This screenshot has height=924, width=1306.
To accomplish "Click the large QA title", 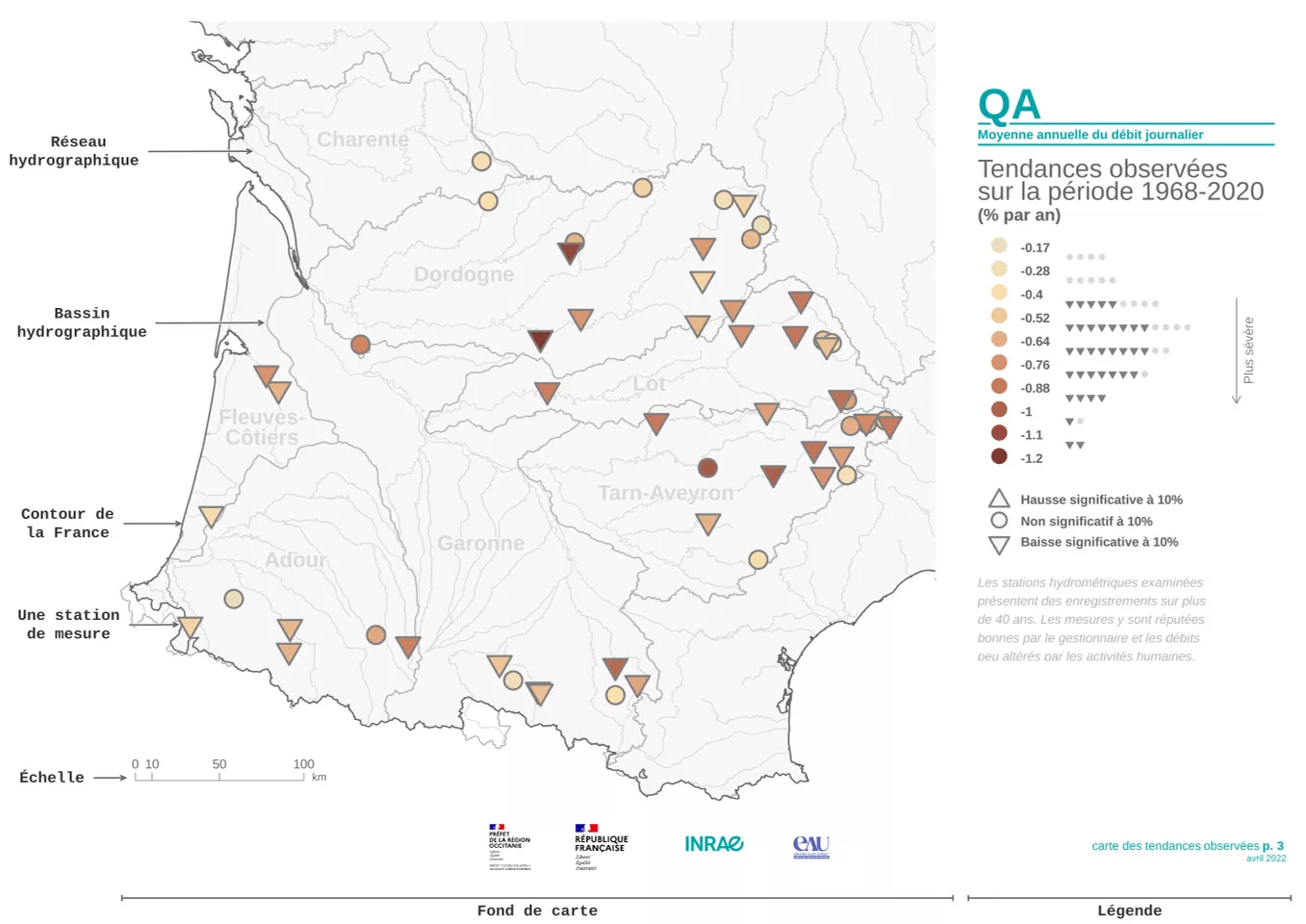I will coord(1009,105).
